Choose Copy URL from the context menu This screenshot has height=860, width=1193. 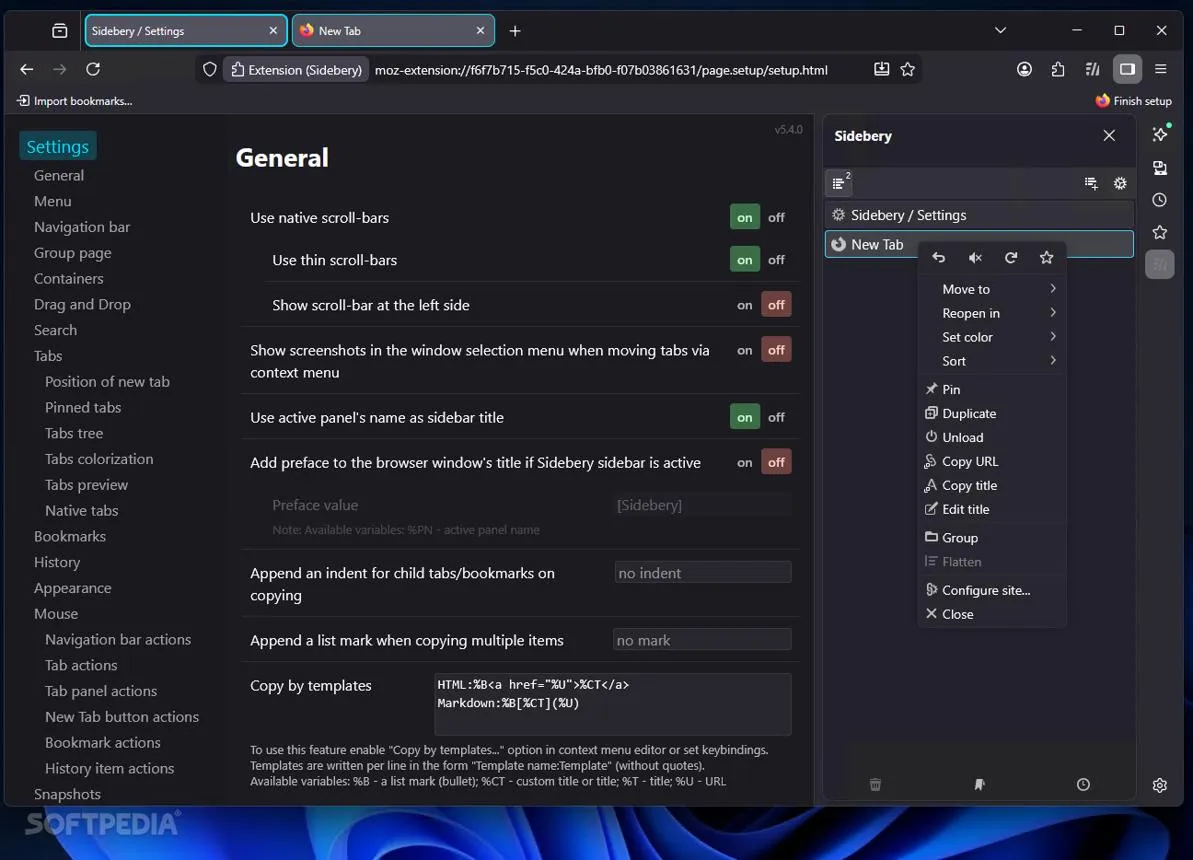[x=991, y=461]
